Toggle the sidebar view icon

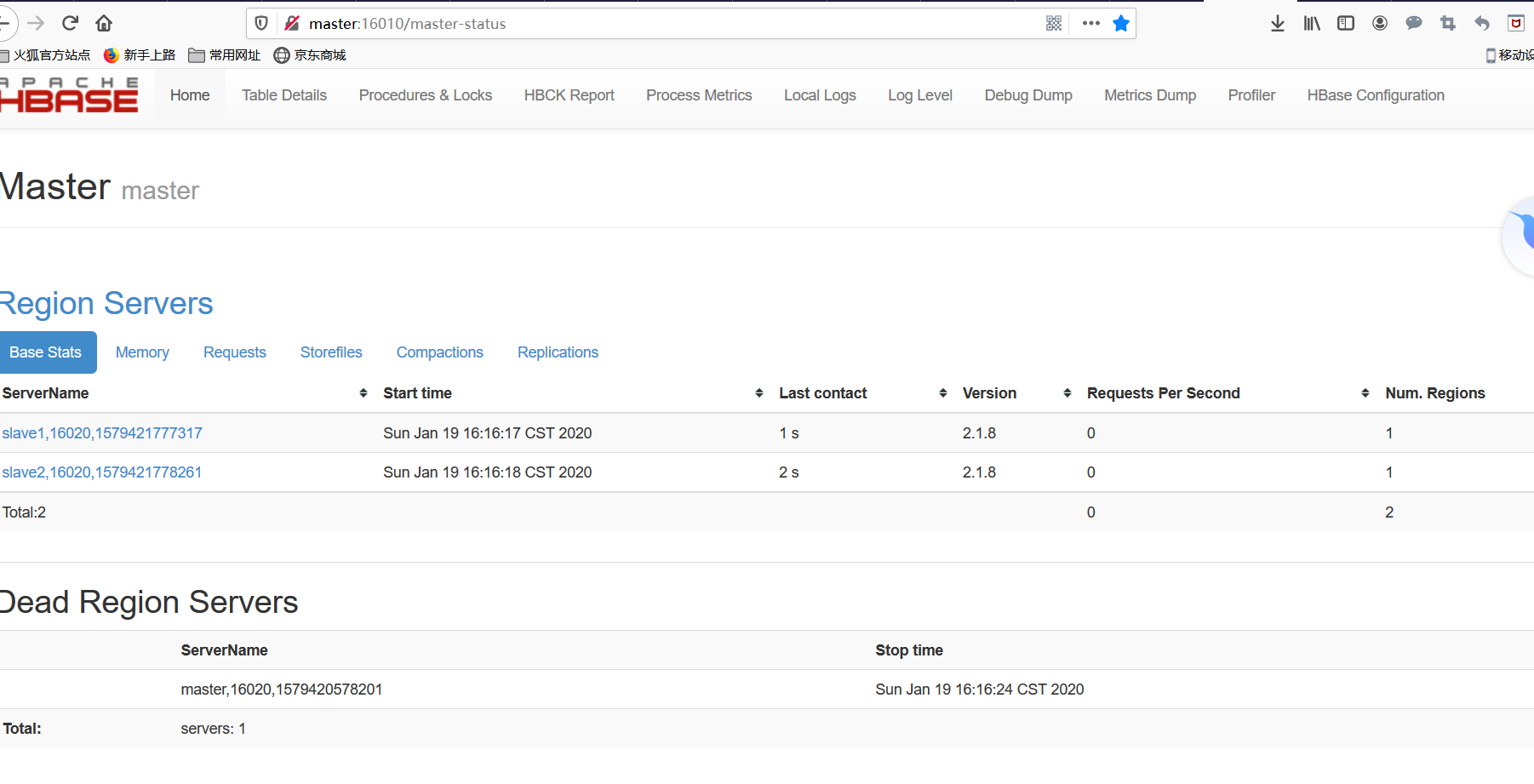(x=1346, y=24)
